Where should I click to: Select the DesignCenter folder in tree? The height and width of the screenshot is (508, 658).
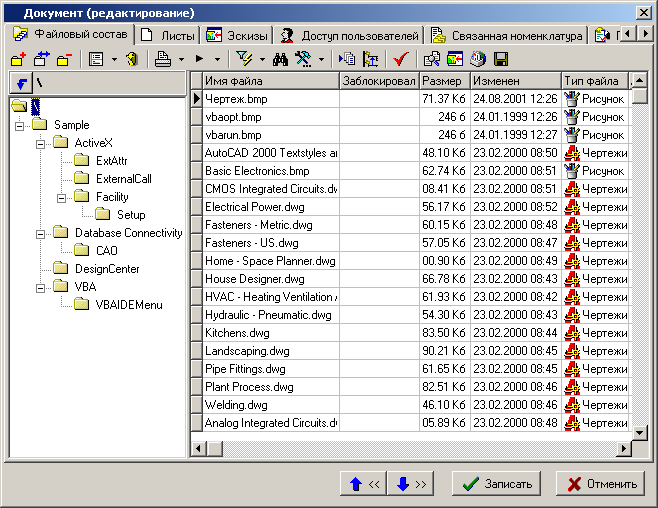coord(107,269)
